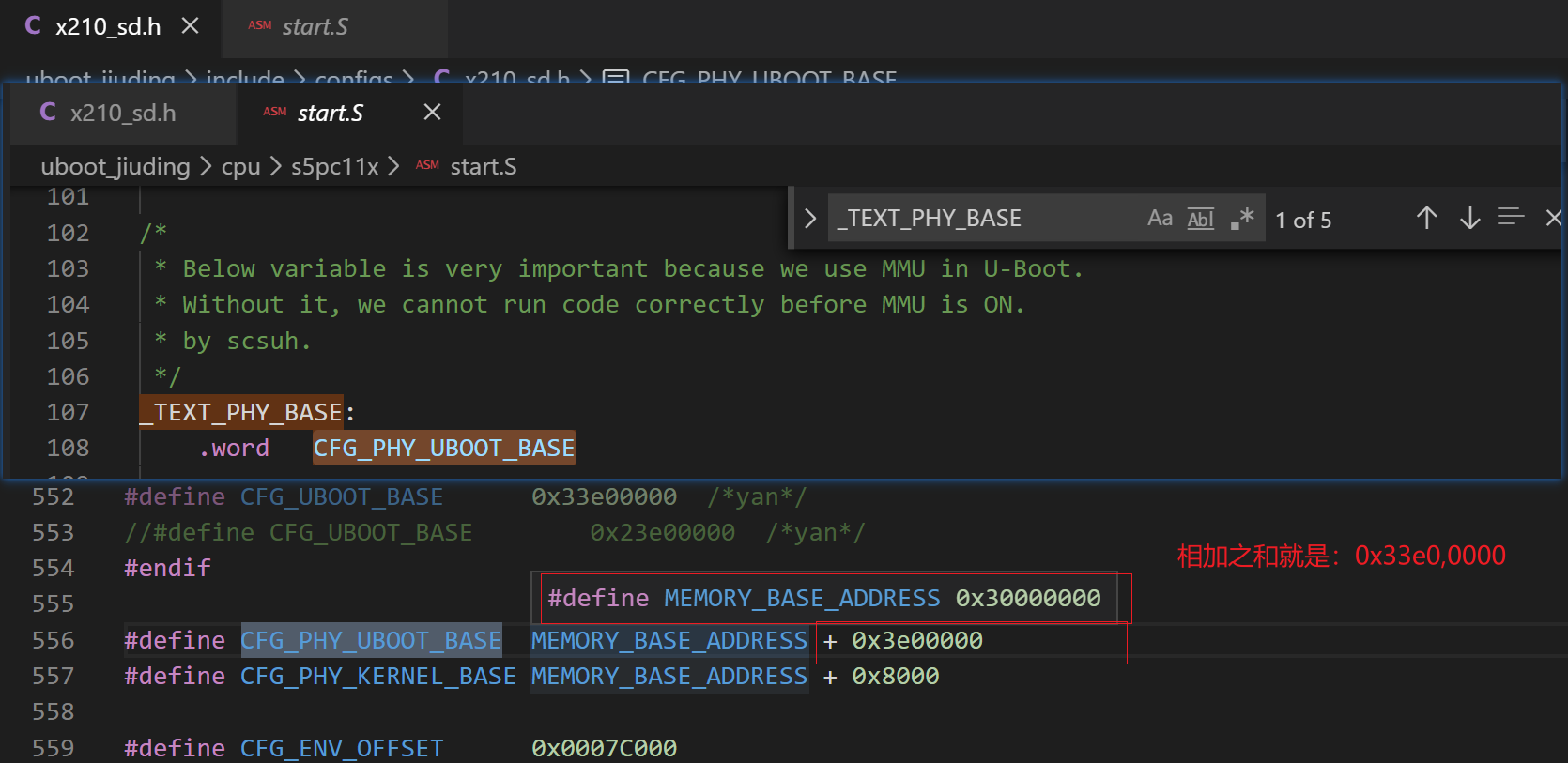This screenshot has height=763, width=1568.
Task: Toggle Match Whole Word option
Action: [x=1201, y=218]
